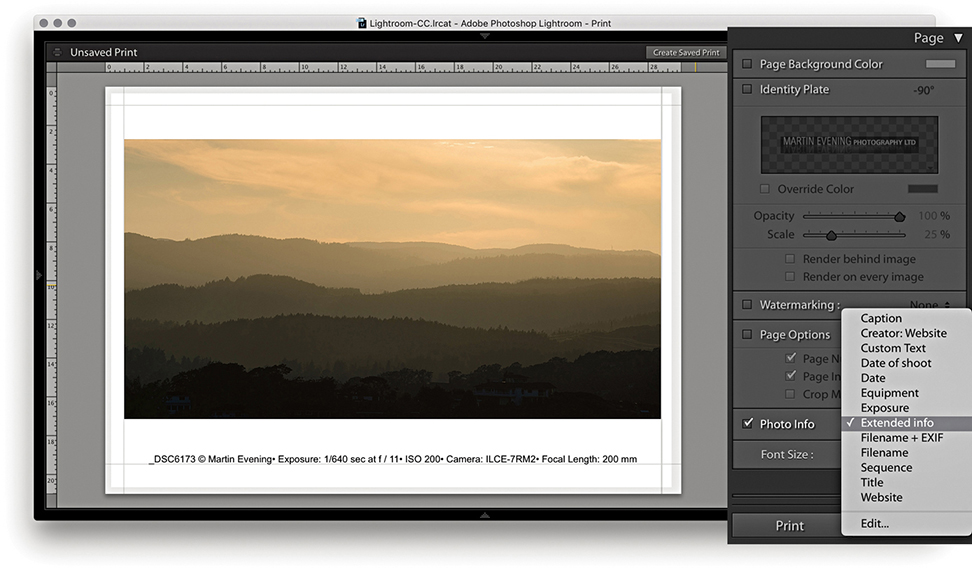Choose Edit... at the menu bottom

874,523
